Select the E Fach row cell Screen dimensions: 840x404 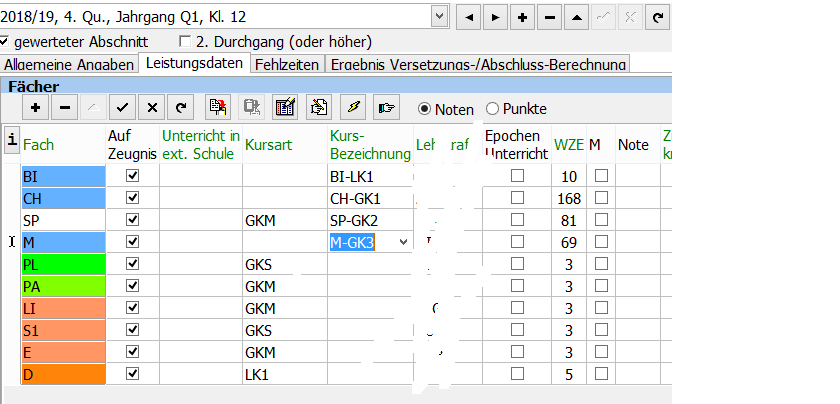click(x=63, y=352)
